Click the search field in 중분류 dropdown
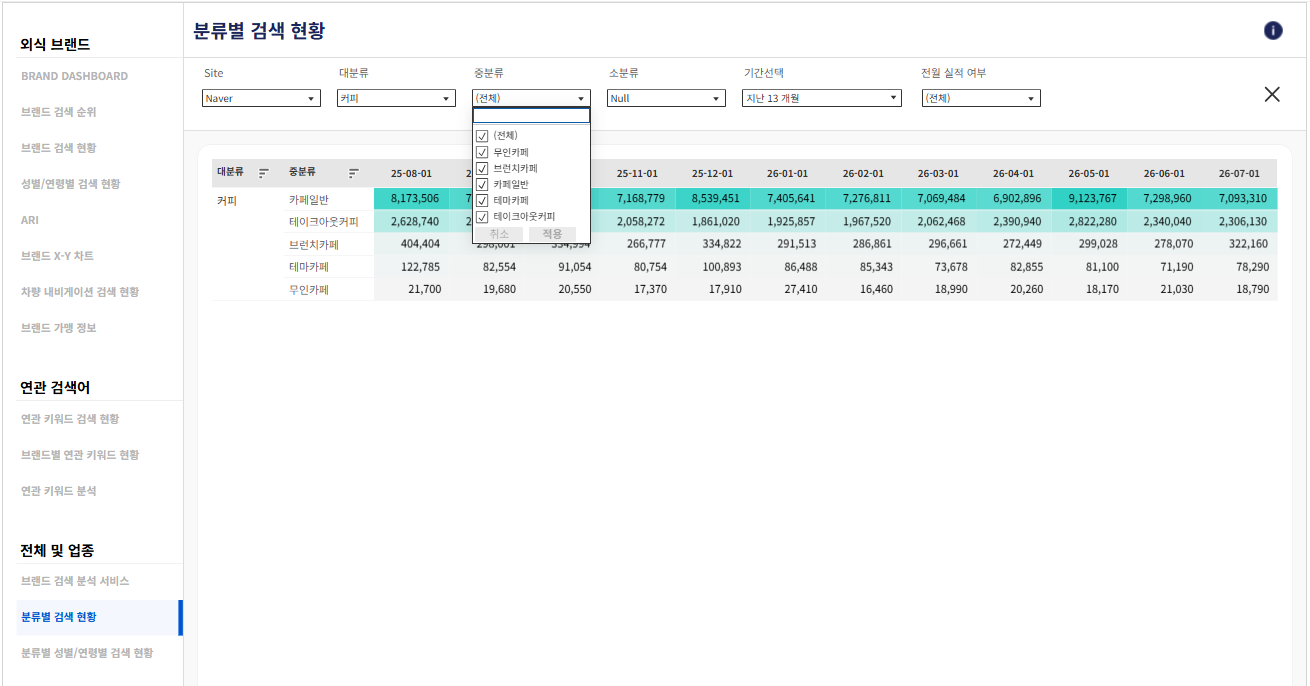 click(x=531, y=116)
